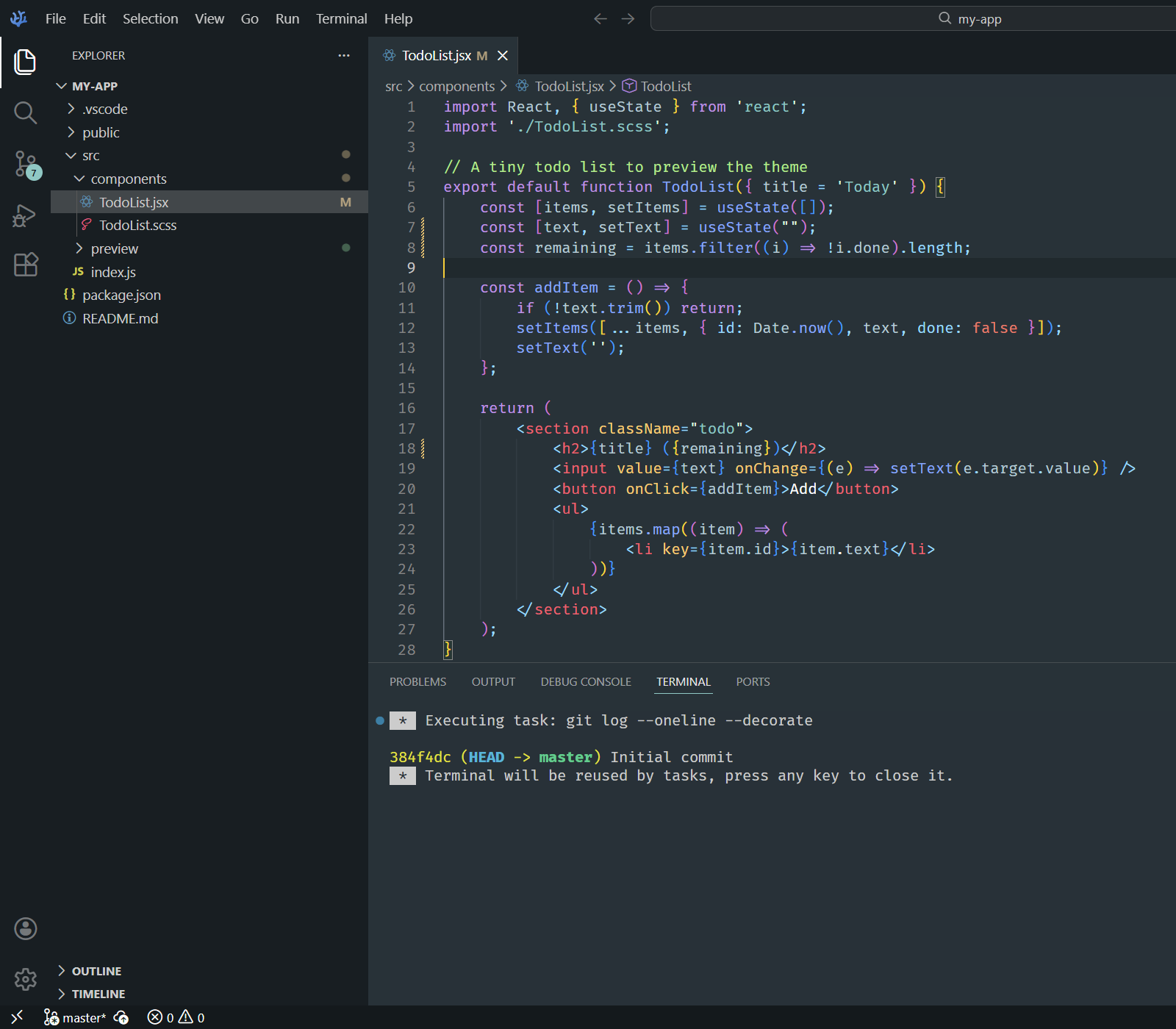Switch to the PORTS panel tab
Screen dimensions: 1176x1029
coord(753,681)
